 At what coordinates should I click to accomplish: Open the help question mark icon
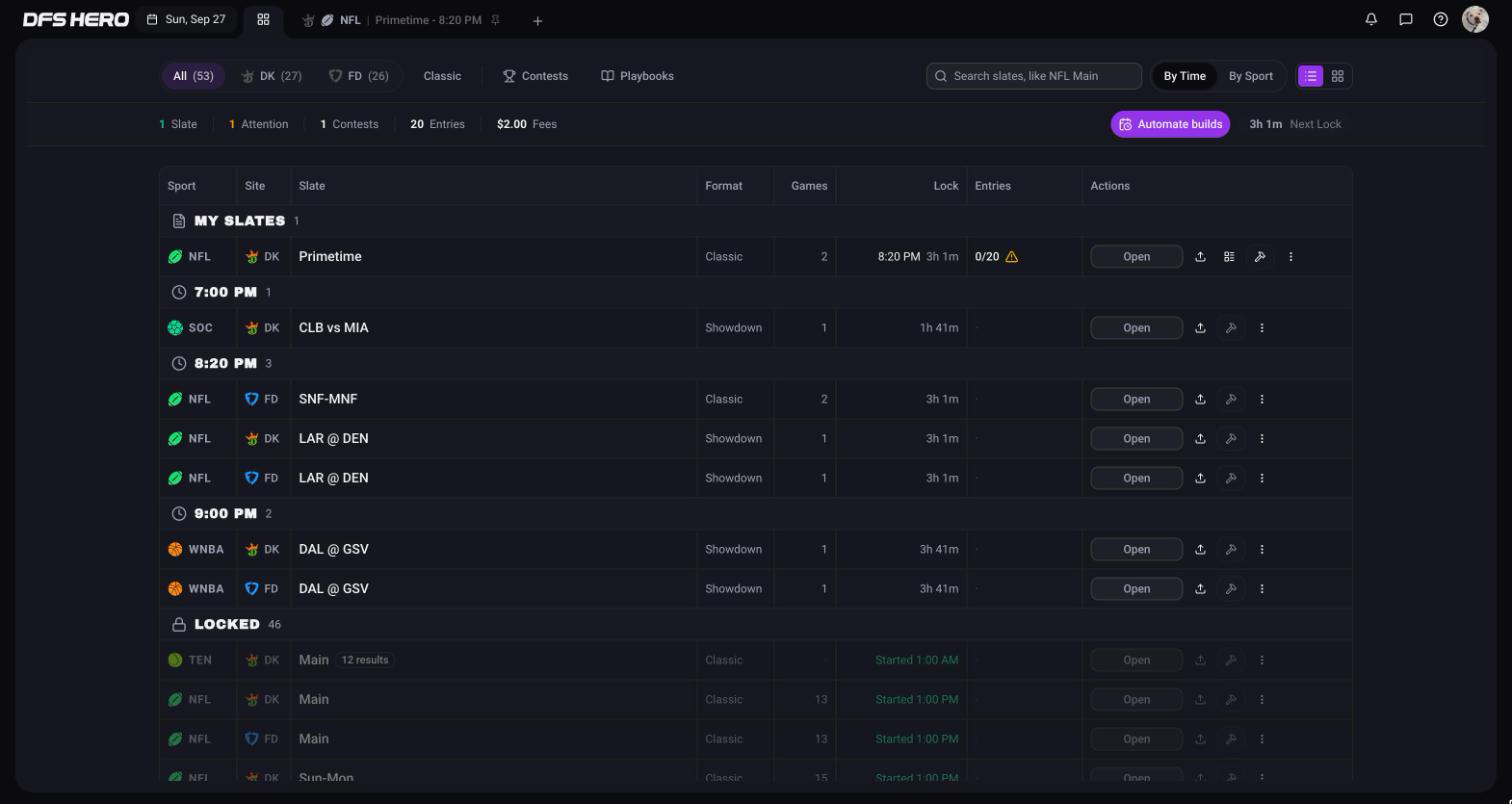click(1440, 19)
